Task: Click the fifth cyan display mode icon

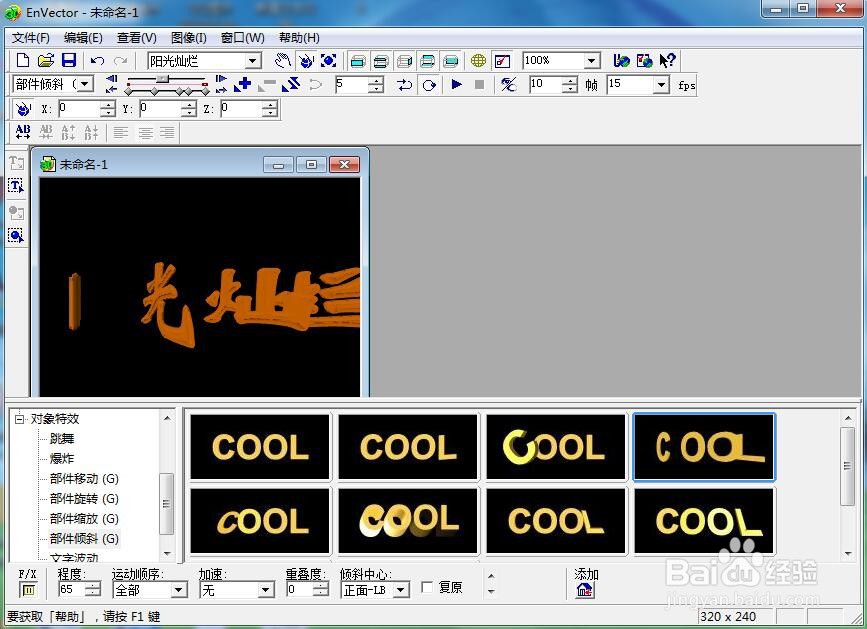Action: (451, 61)
